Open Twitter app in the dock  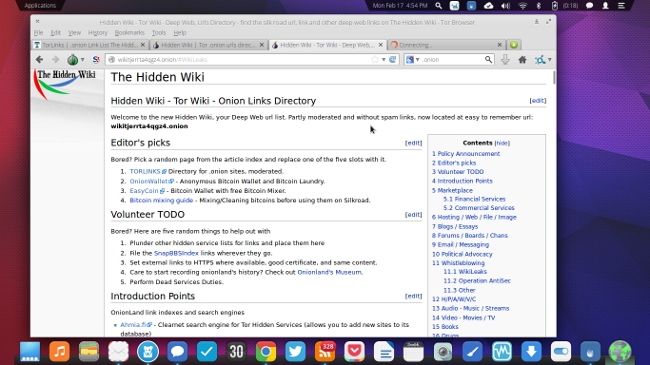pos(295,352)
